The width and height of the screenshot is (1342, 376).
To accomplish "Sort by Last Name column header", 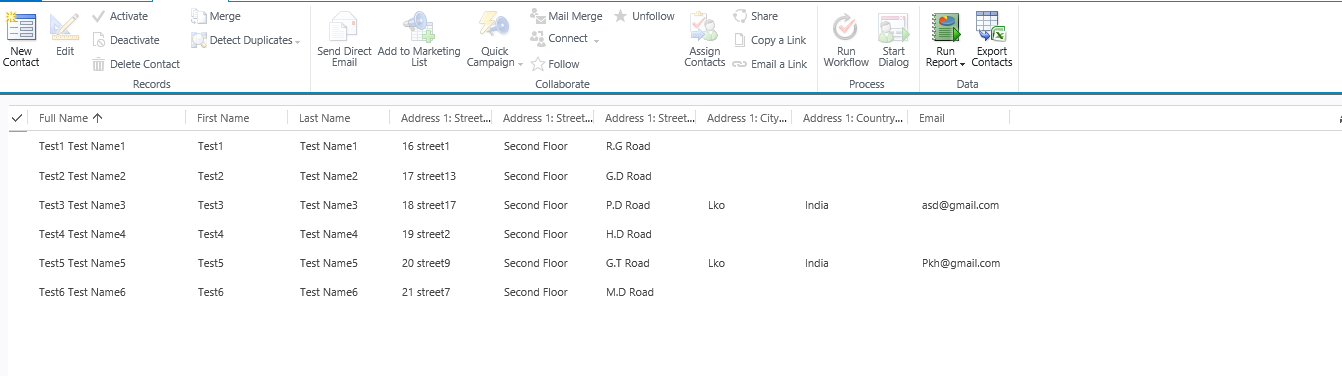I will pos(325,118).
